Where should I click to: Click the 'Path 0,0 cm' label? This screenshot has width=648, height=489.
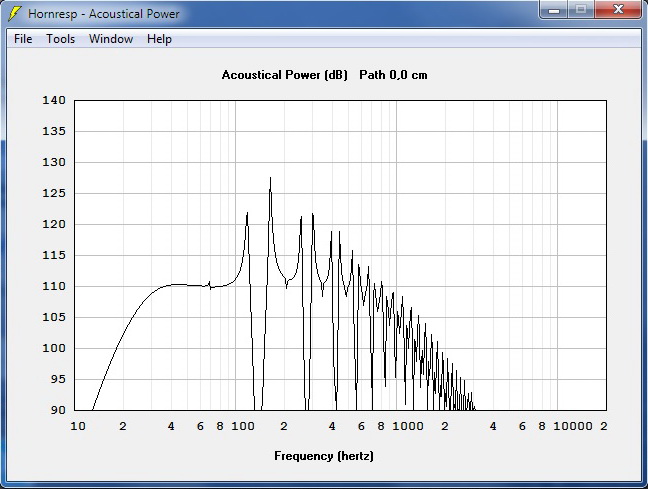[x=393, y=75]
